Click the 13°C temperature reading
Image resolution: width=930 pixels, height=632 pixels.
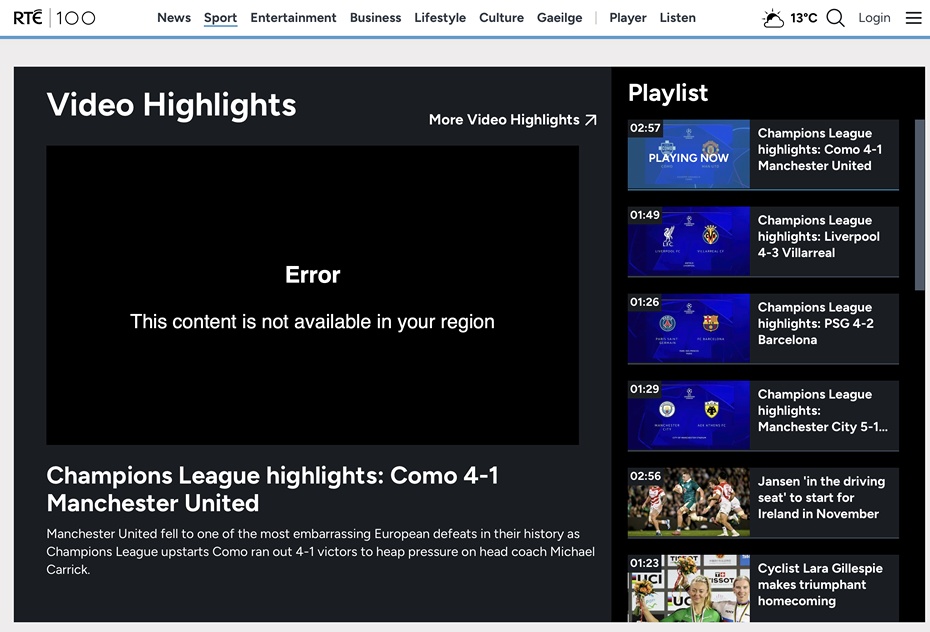point(804,18)
